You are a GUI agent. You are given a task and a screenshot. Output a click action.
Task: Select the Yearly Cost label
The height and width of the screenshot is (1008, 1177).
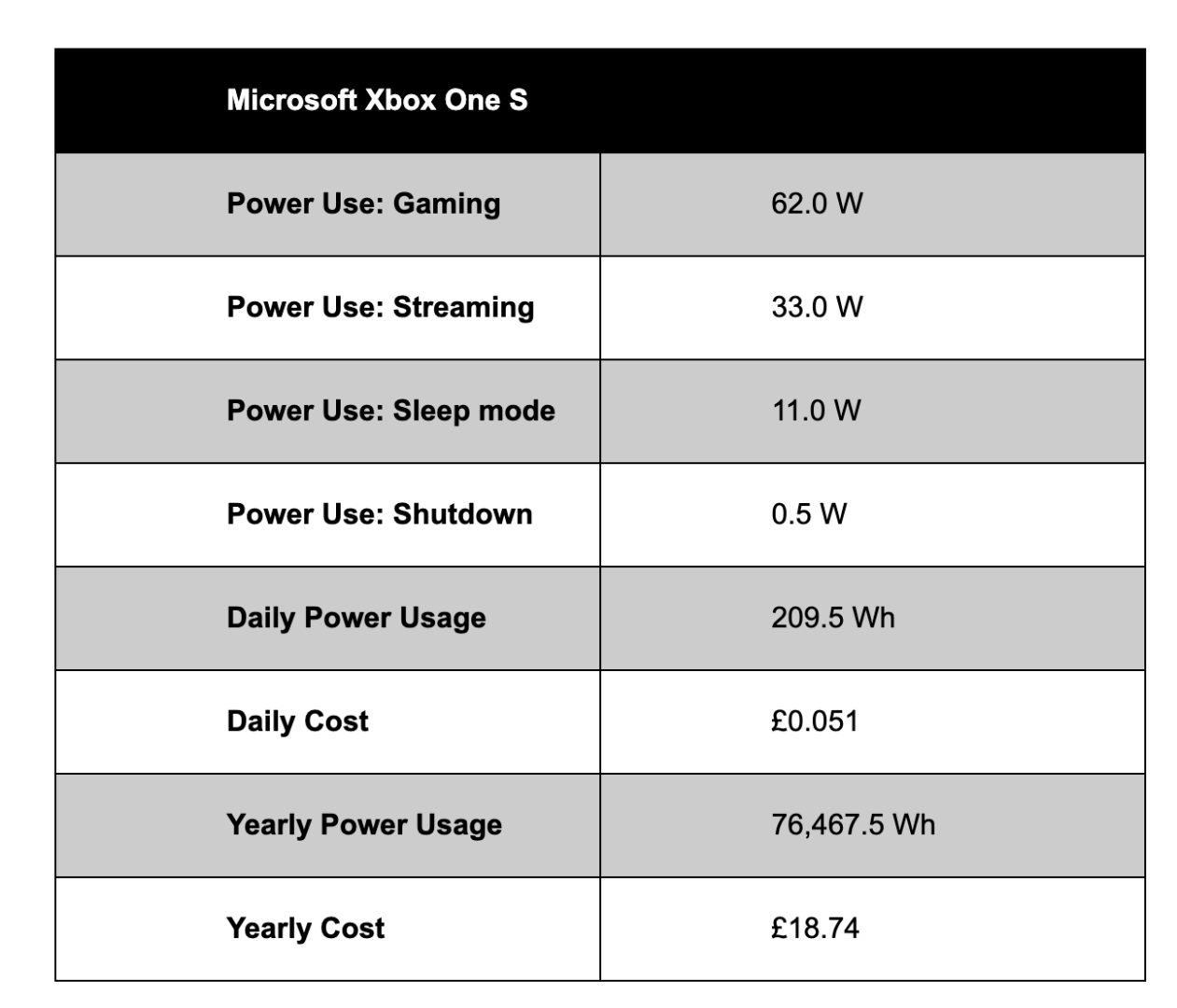[x=305, y=929]
